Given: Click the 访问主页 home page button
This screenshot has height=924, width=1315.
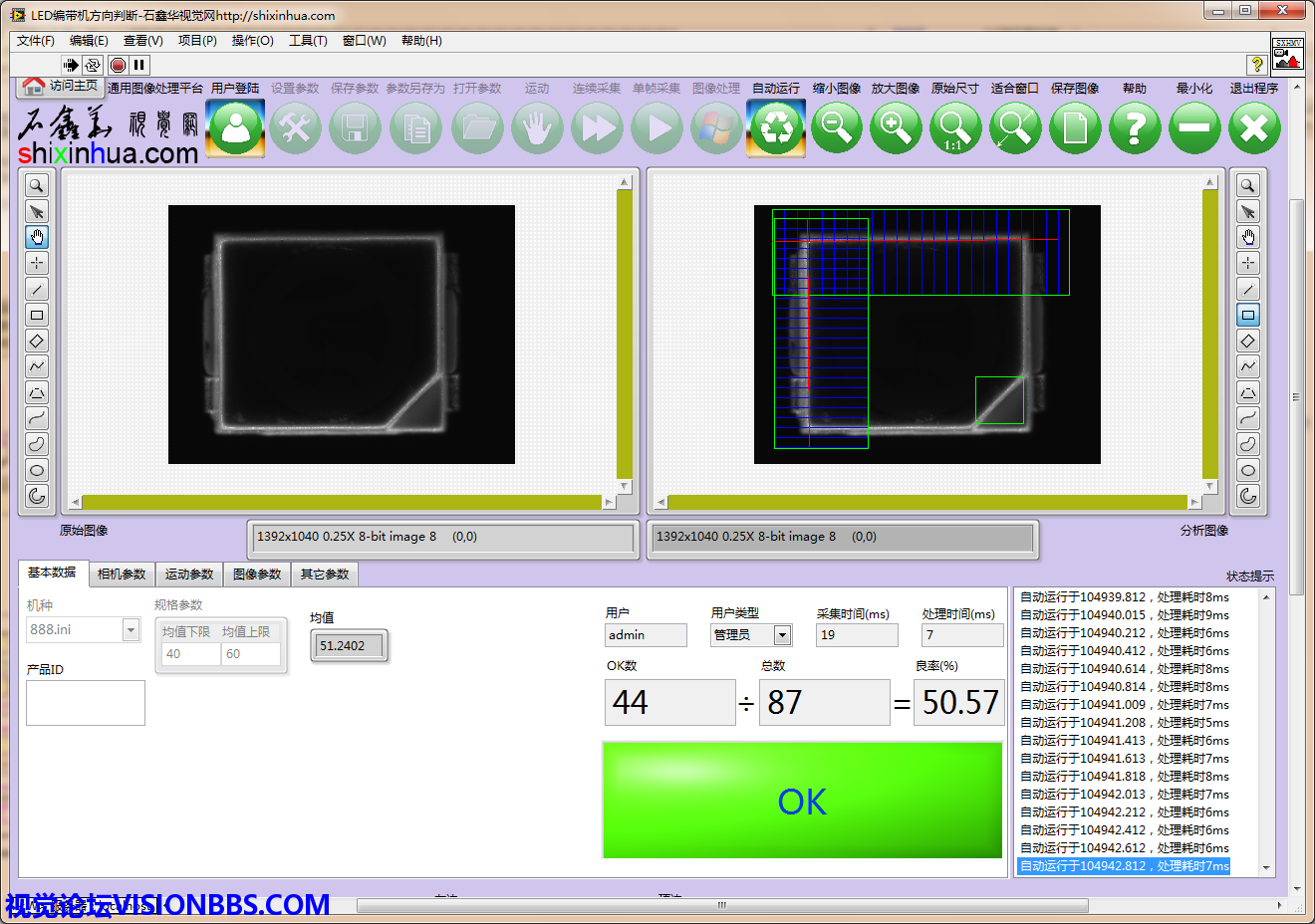Looking at the screenshot, I should pyautogui.click(x=62, y=87).
